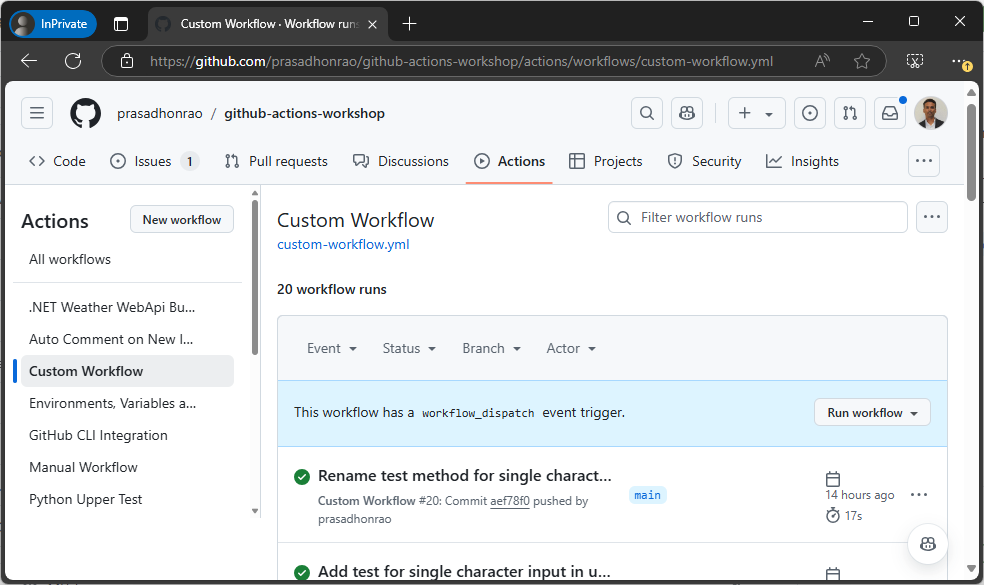Open commit aef78f0 link
The image size is (984, 585).
[x=510, y=501]
